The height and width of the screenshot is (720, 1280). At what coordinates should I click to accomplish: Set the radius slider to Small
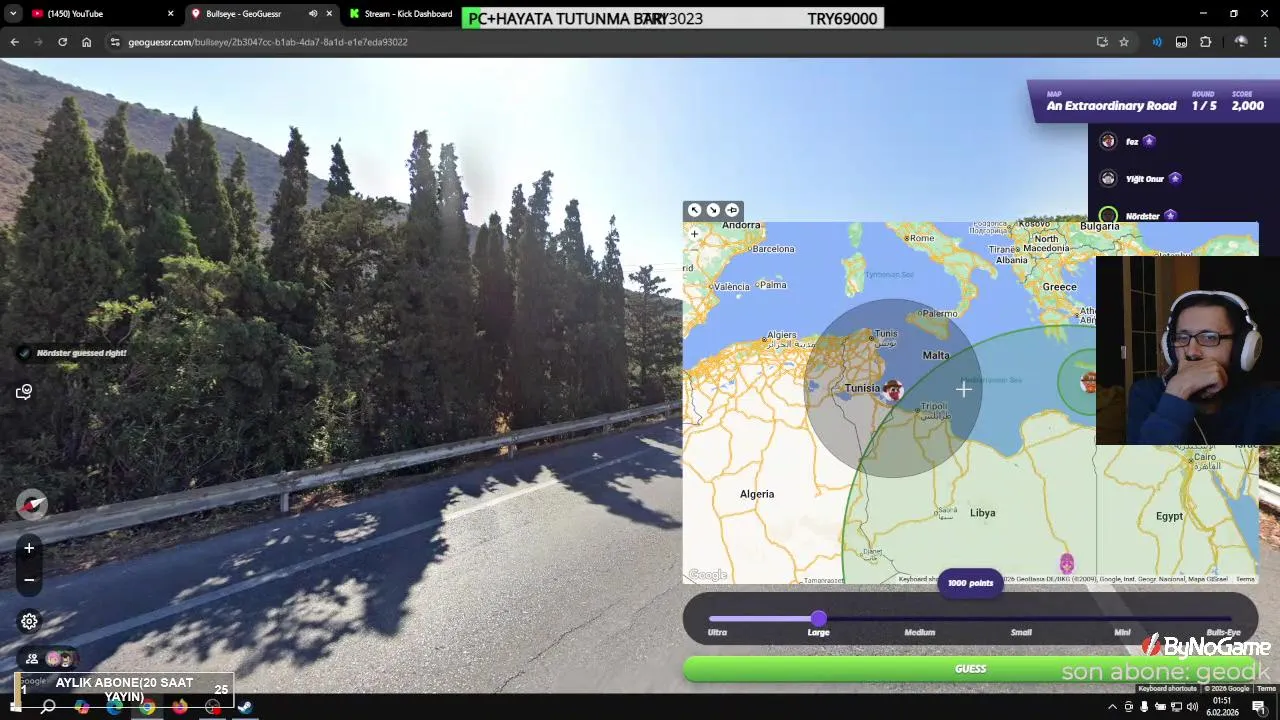1021,632
